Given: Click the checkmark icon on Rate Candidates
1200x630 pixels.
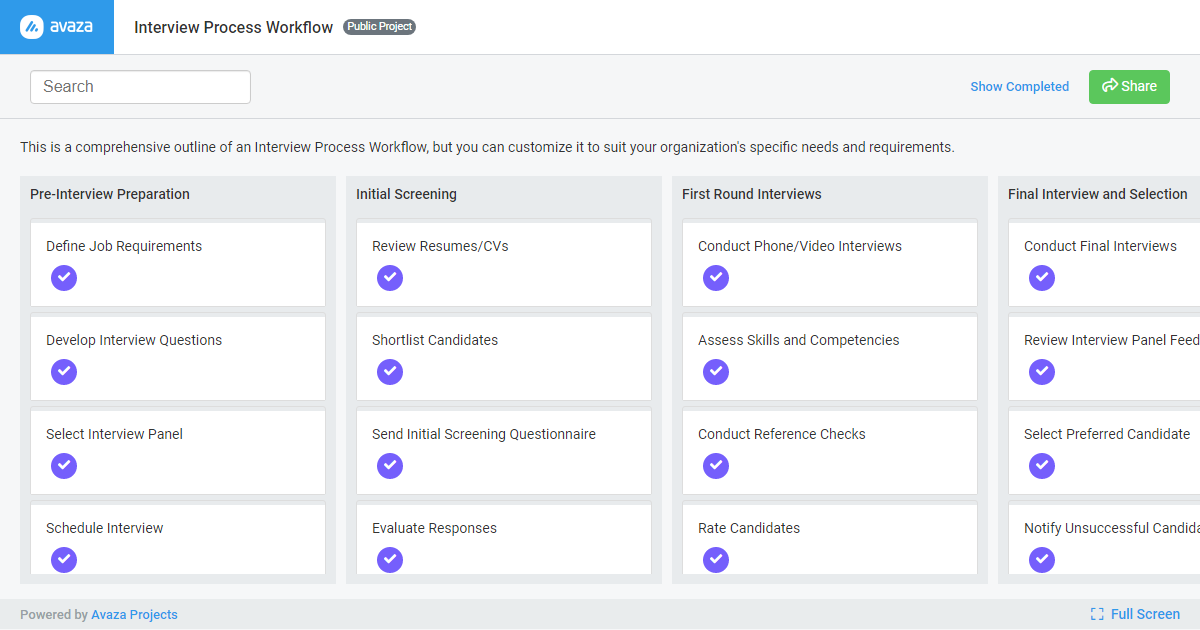Looking at the screenshot, I should pos(716,560).
